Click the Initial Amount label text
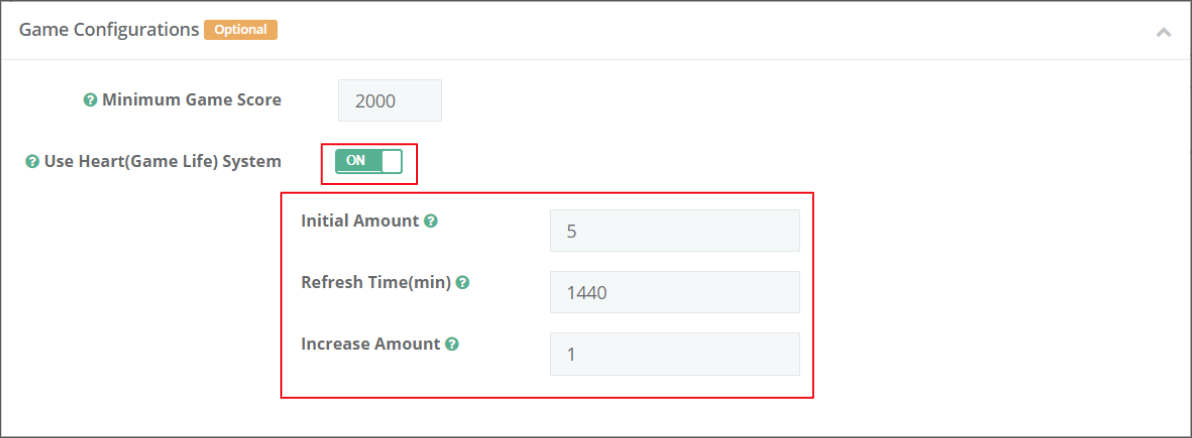 coord(359,221)
